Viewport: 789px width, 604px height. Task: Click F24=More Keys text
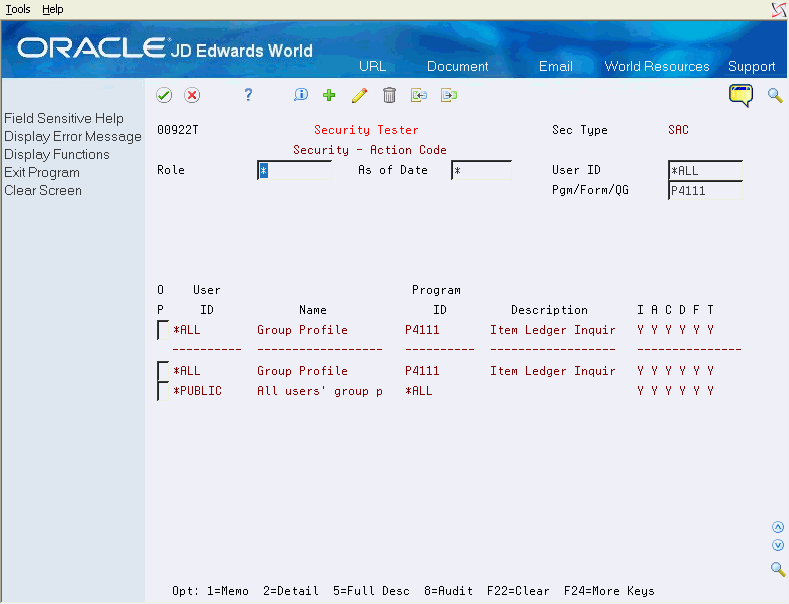click(x=609, y=591)
